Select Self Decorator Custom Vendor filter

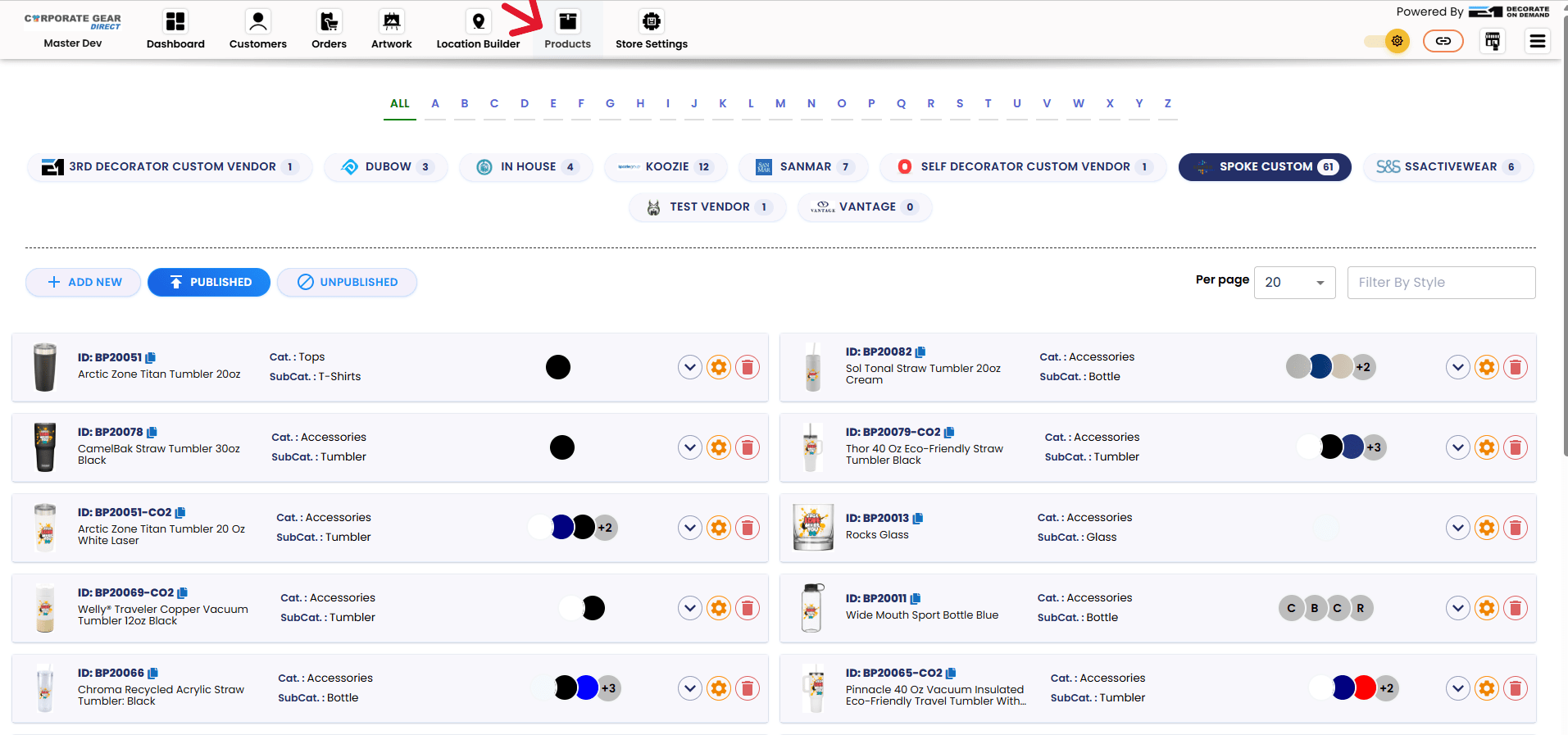click(1023, 167)
